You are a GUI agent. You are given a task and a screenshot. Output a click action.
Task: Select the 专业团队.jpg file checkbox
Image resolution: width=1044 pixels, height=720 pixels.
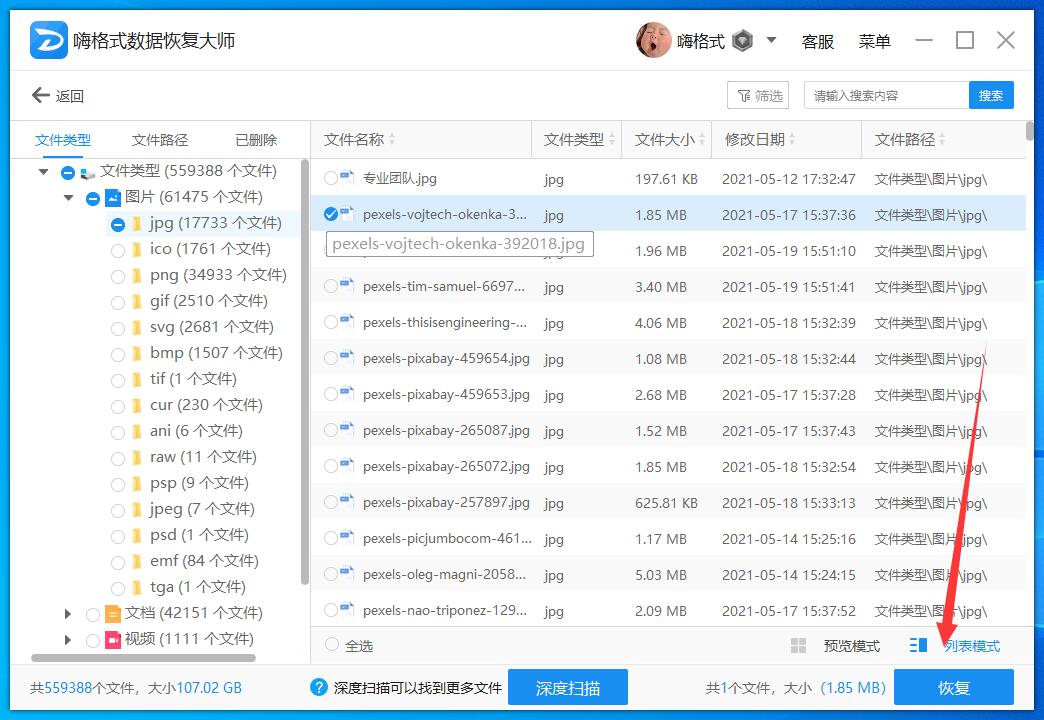(331, 178)
